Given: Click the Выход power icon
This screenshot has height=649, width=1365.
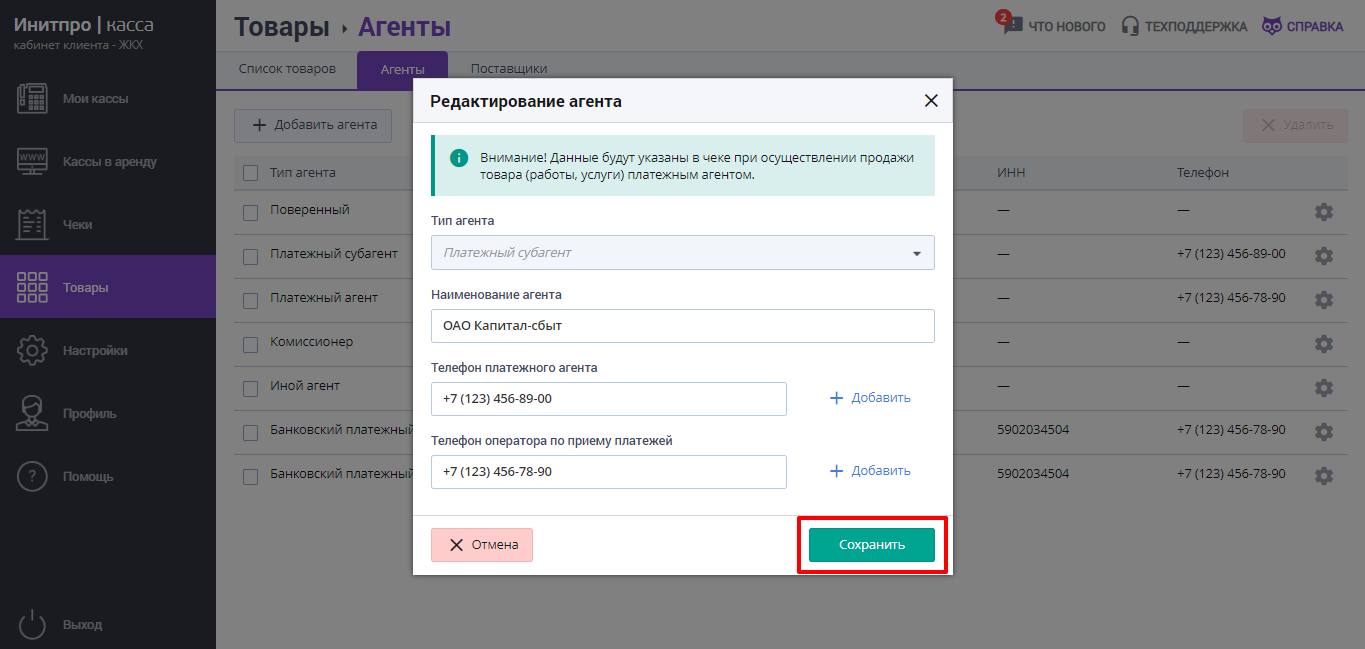Looking at the screenshot, I should 33,624.
